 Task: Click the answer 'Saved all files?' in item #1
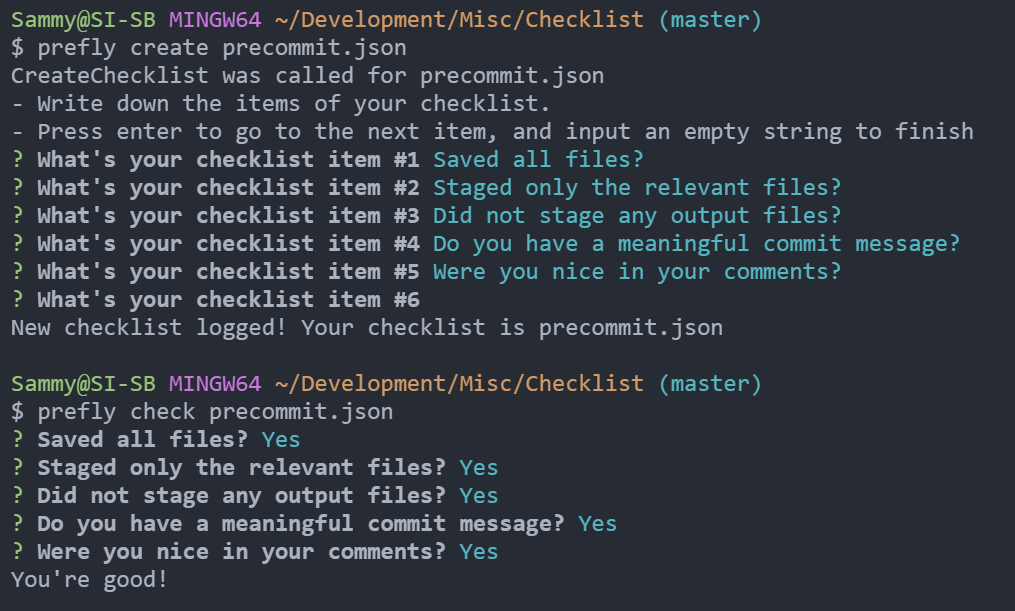pos(539,159)
